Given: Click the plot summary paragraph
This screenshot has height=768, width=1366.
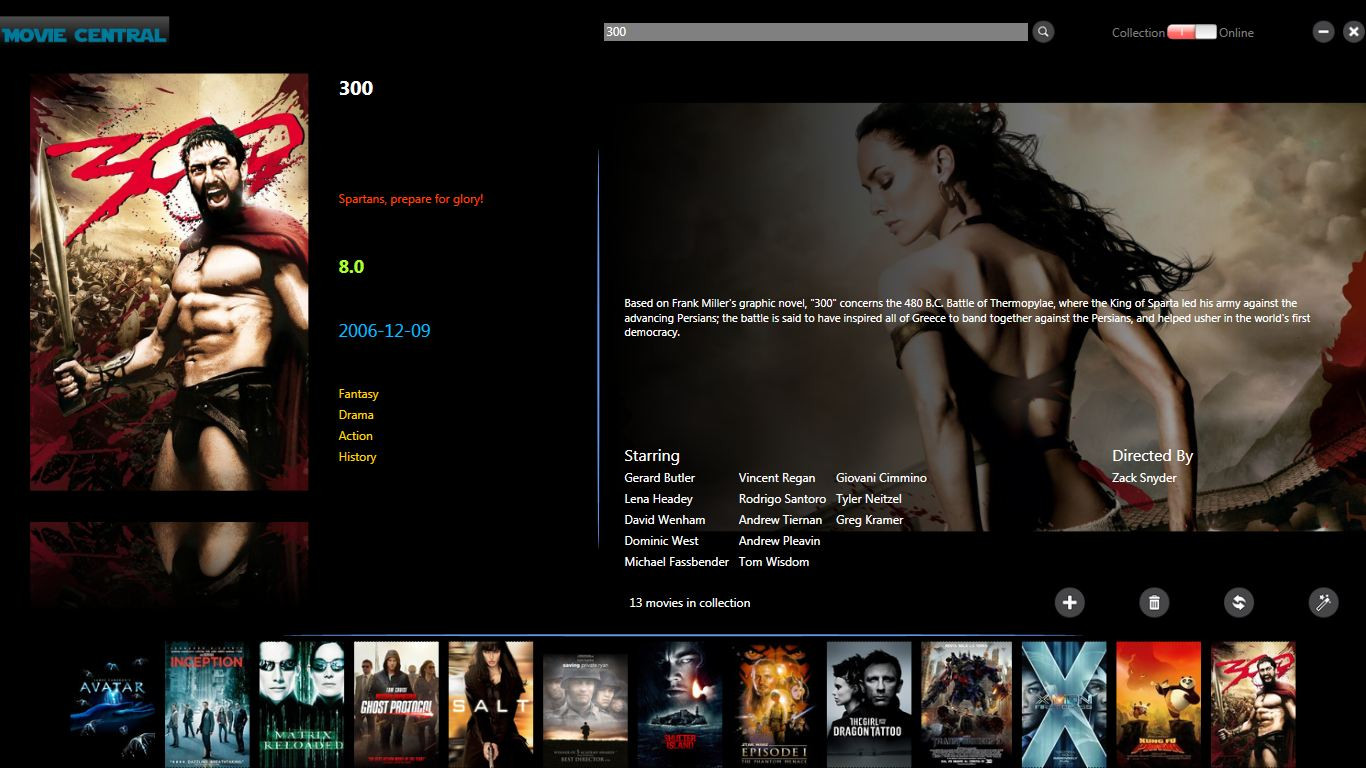Looking at the screenshot, I should click(967, 318).
